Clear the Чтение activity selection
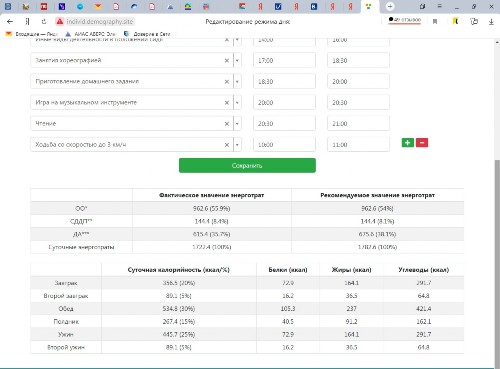 click(x=227, y=124)
